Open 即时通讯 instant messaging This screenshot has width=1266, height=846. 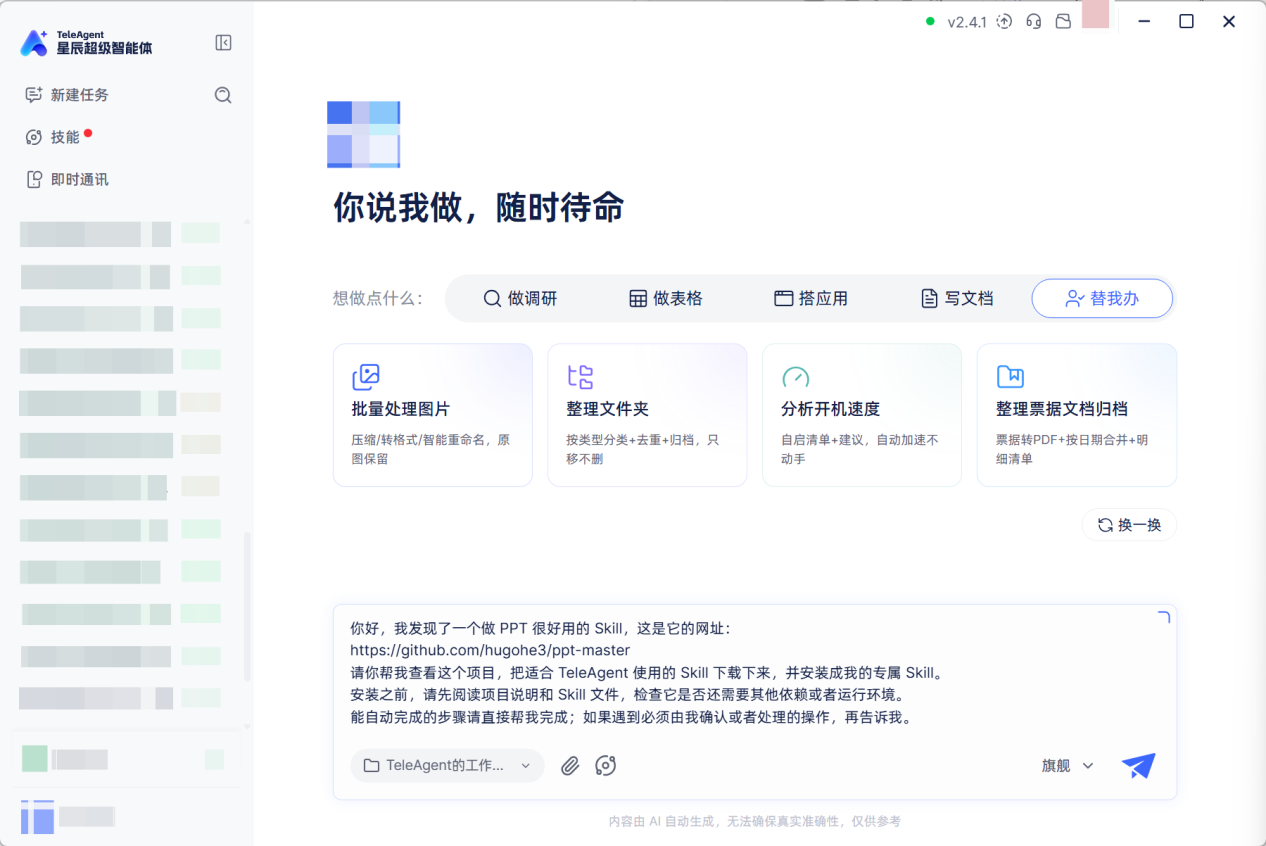[67, 180]
